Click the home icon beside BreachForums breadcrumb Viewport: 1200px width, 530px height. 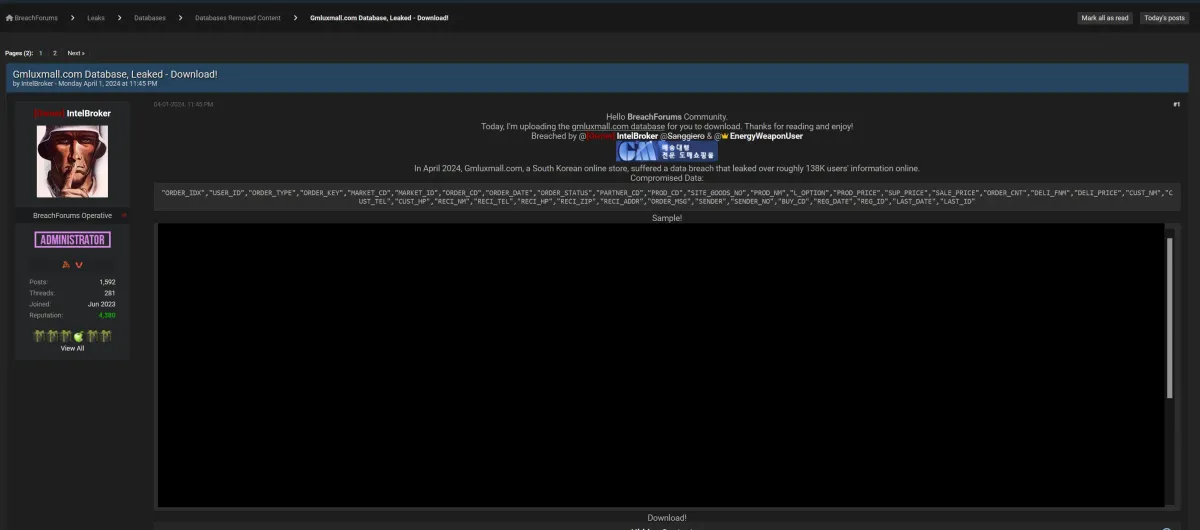9,18
